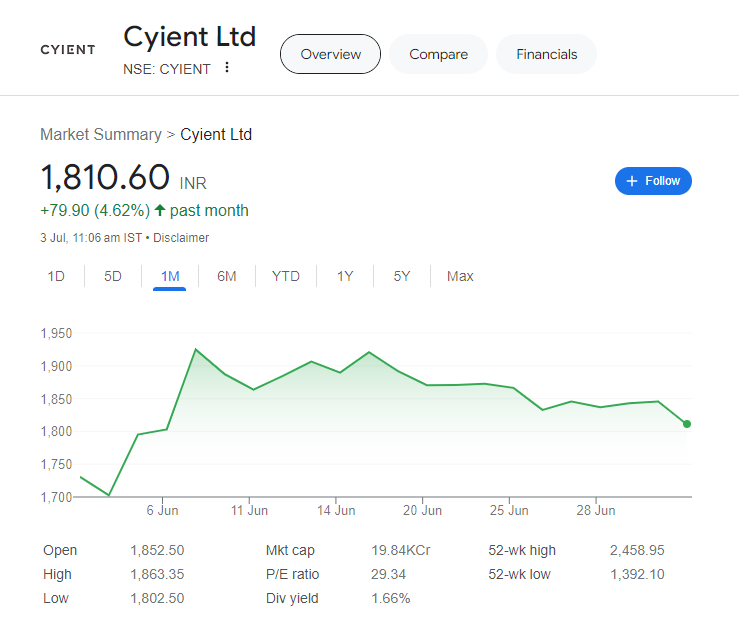Click the 28 Jun date axis label
Image resolution: width=739 pixels, height=617 pixels.
point(596,510)
